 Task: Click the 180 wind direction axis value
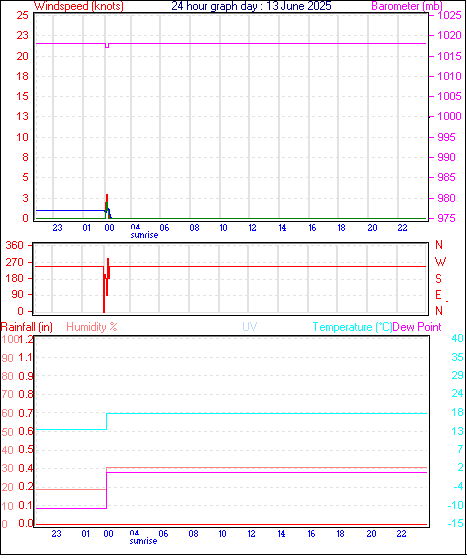point(15,278)
